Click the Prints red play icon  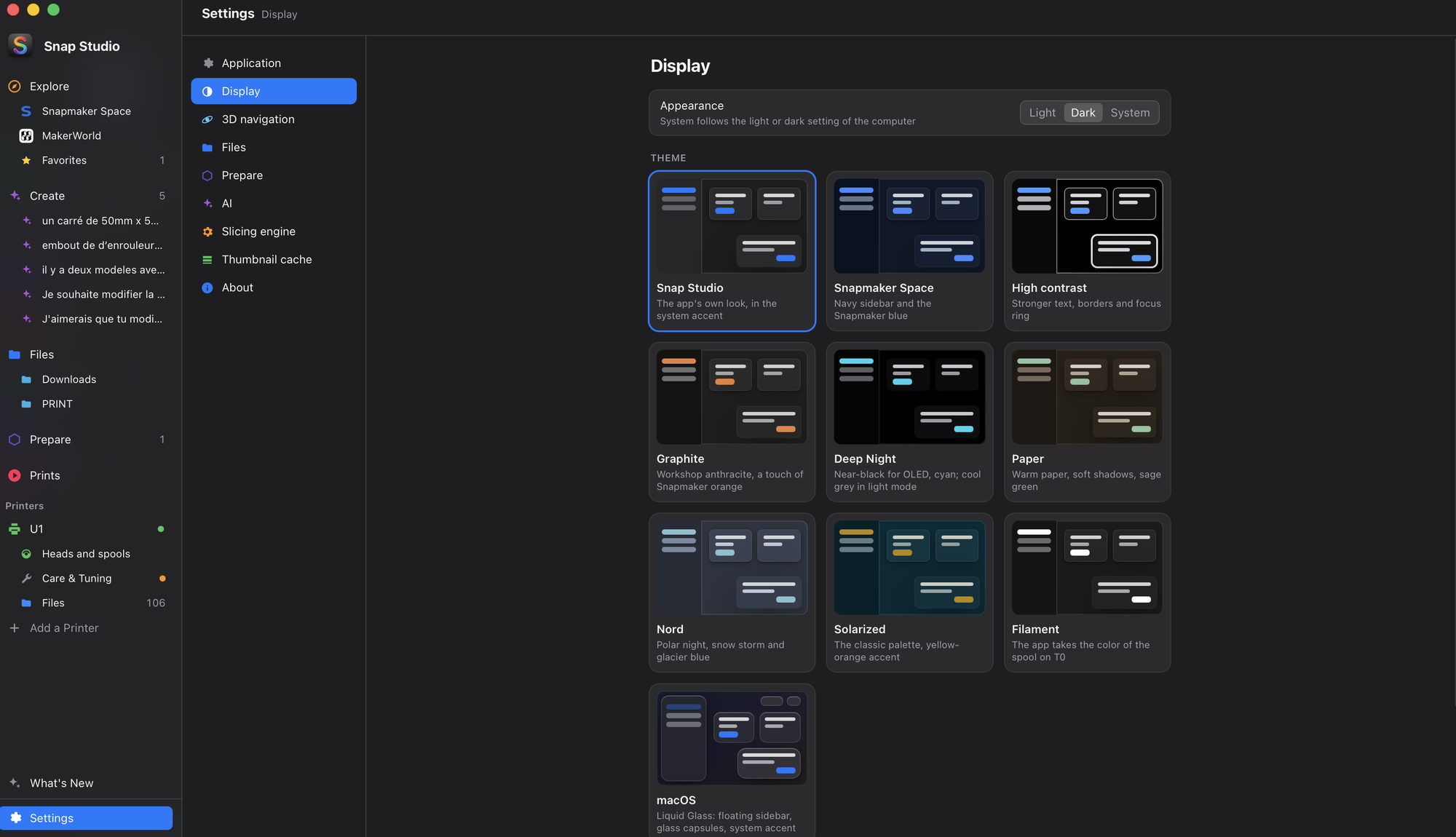point(15,475)
